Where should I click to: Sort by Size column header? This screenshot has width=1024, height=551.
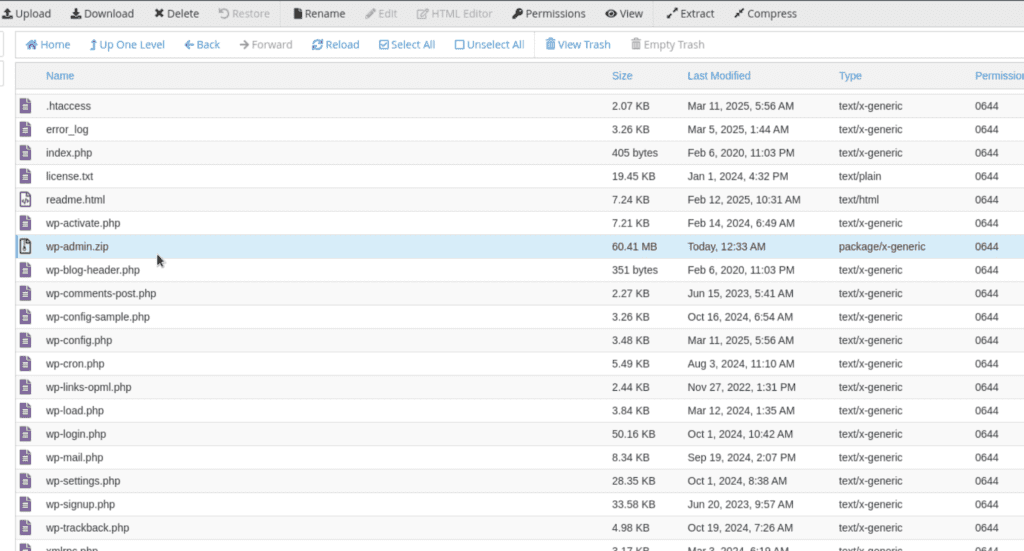(622, 76)
